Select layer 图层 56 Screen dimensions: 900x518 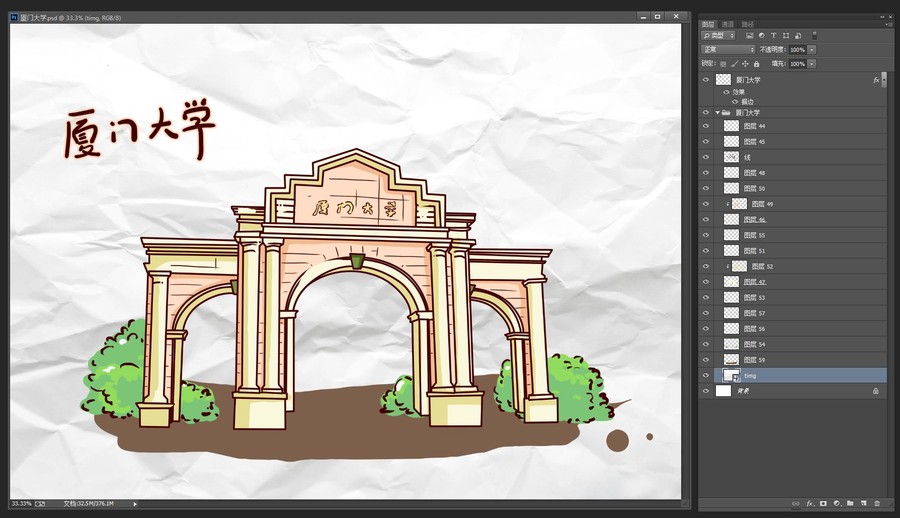800,329
